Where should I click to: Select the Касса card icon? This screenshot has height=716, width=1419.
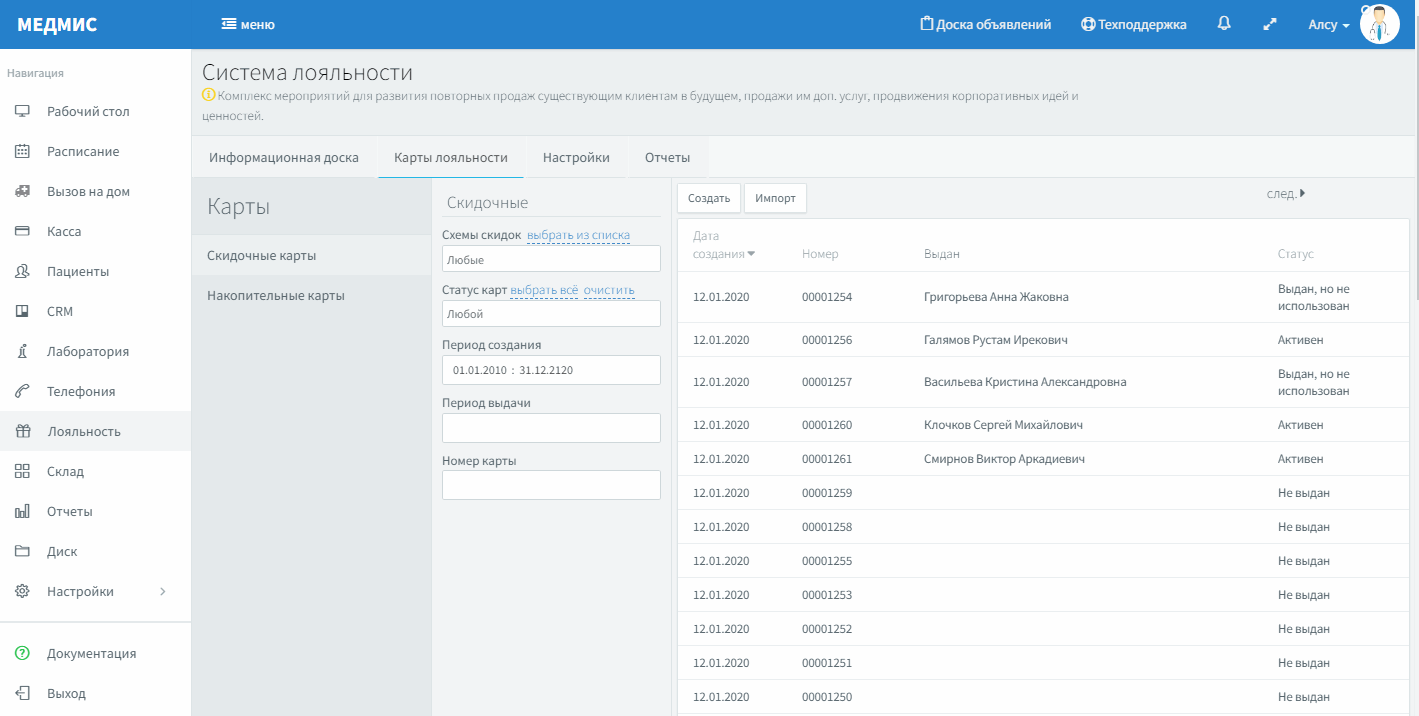pyautogui.click(x=22, y=231)
